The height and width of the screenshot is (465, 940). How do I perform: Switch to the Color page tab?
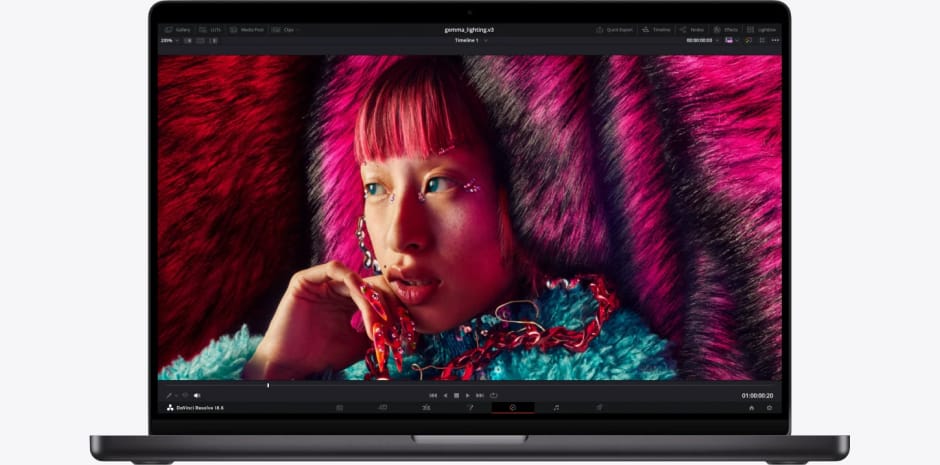[x=512, y=408]
